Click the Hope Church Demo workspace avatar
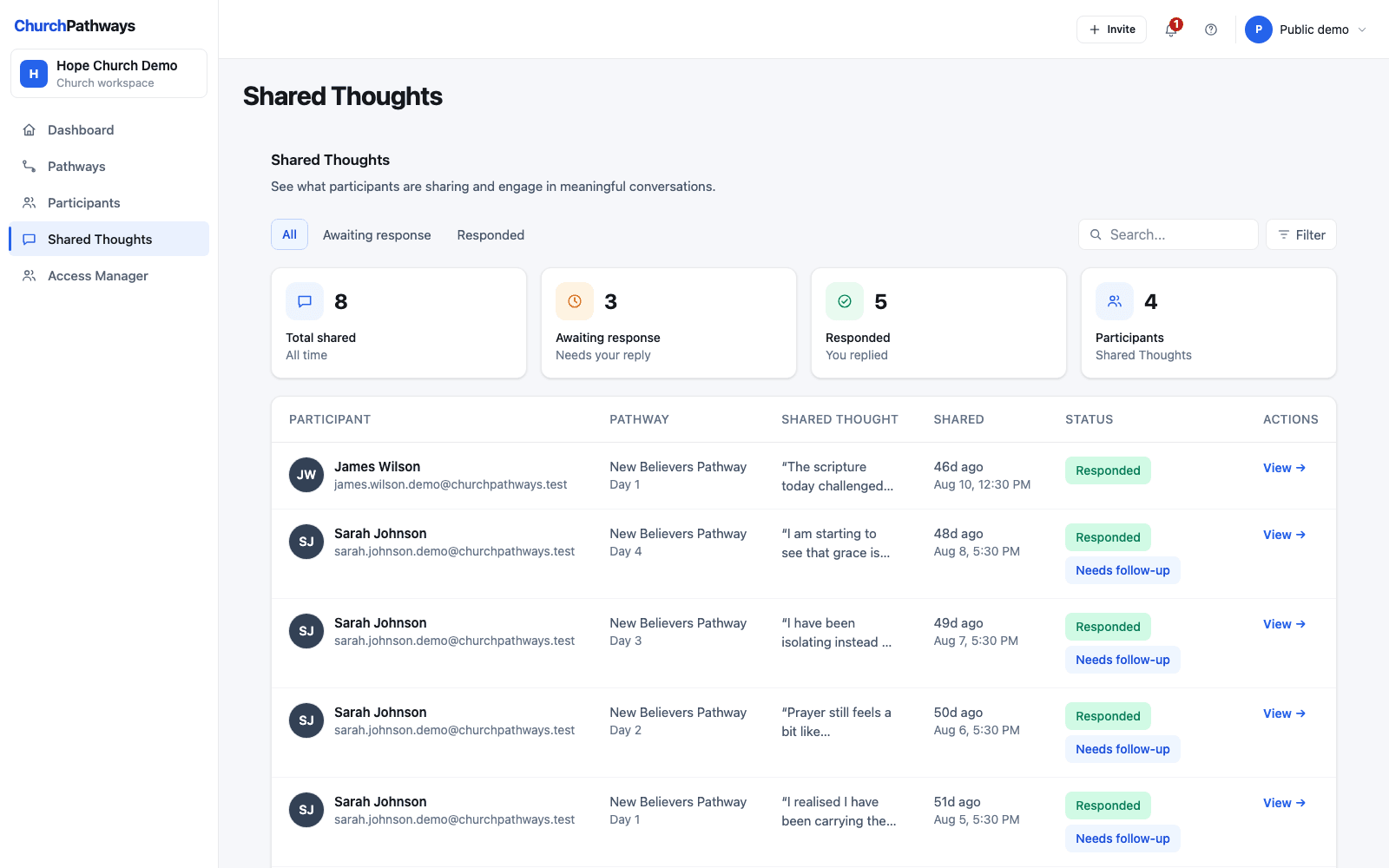This screenshot has height=868, width=1389. pos(34,74)
